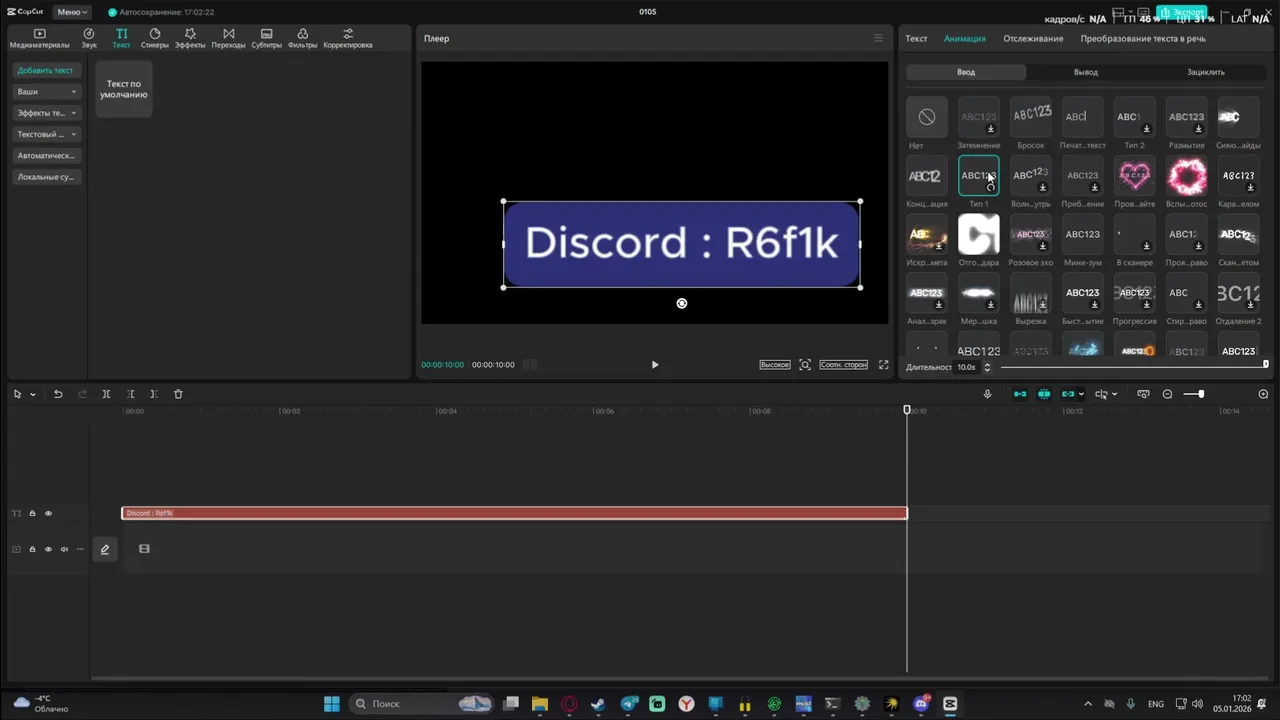1280x720 pixels.
Task: Select the Вывод out-animation tab
Action: [x=1086, y=72]
